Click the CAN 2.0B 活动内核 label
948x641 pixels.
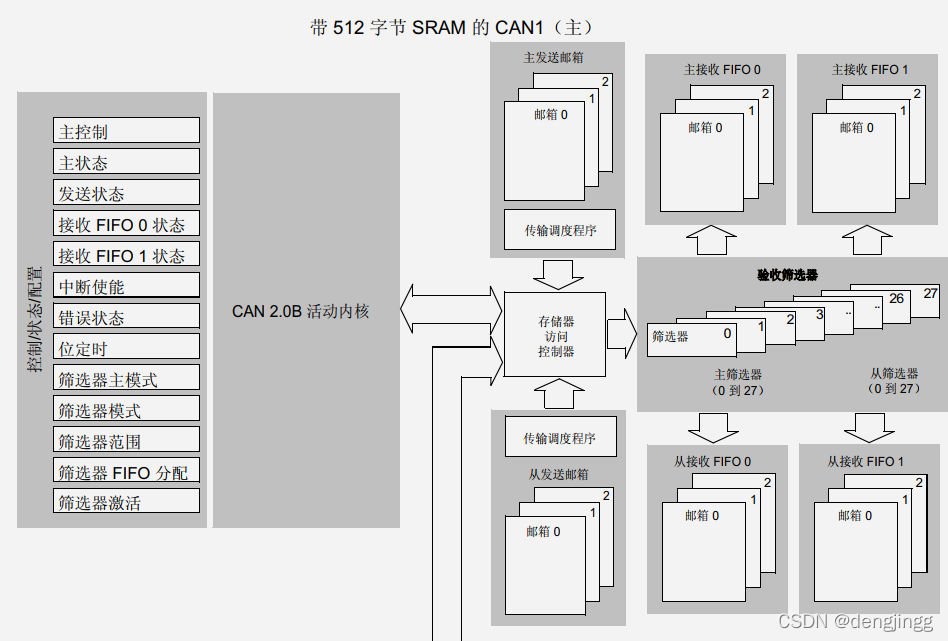pyautogui.click(x=300, y=311)
